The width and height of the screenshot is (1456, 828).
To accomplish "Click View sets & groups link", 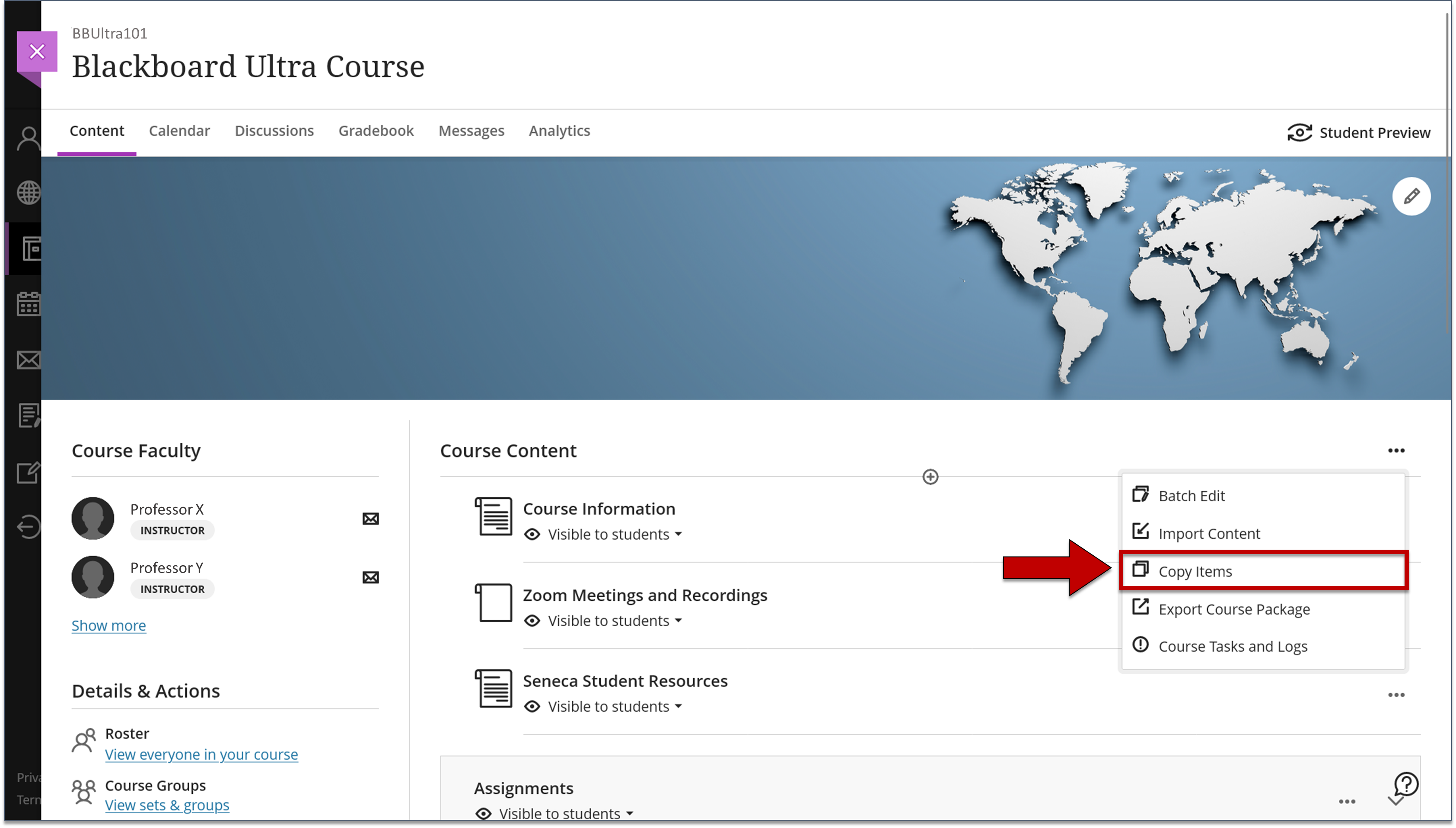I will pyautogui.click(x=167, y=805).
